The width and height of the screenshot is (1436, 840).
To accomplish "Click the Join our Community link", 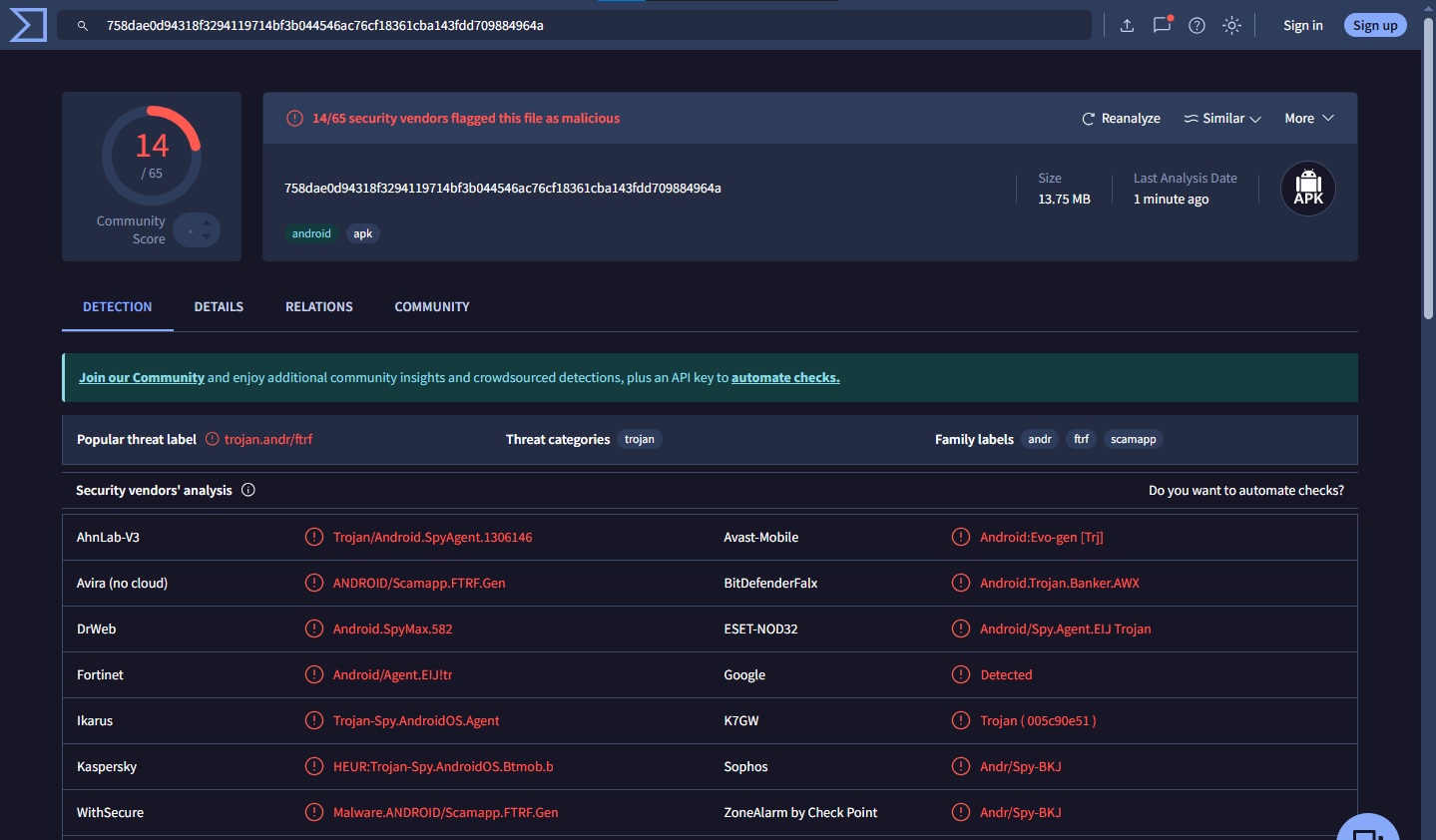I will [142, 378].
